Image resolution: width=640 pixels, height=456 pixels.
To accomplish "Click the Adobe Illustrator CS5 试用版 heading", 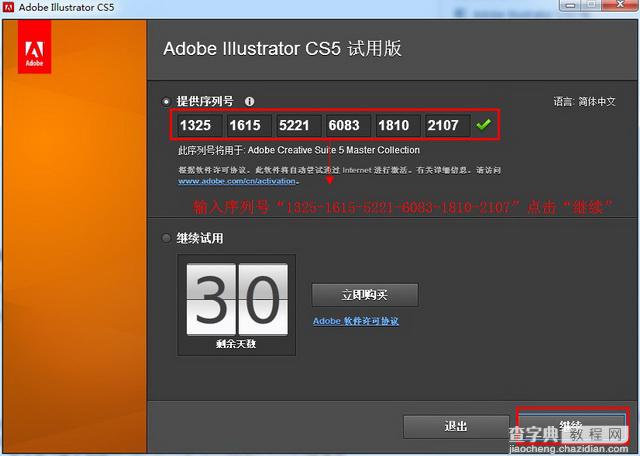I will [282, 49].
